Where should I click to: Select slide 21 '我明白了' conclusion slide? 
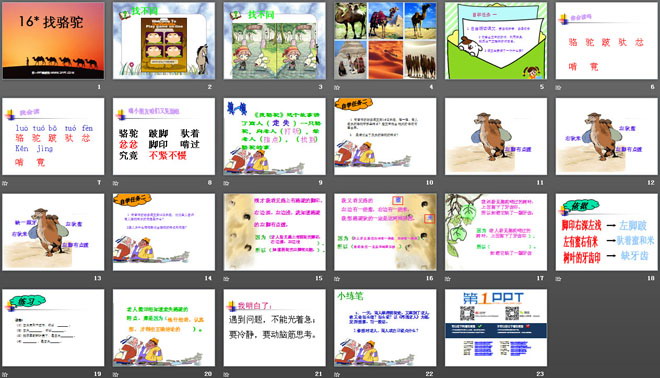pyautogui.click(x=274, y=327)
